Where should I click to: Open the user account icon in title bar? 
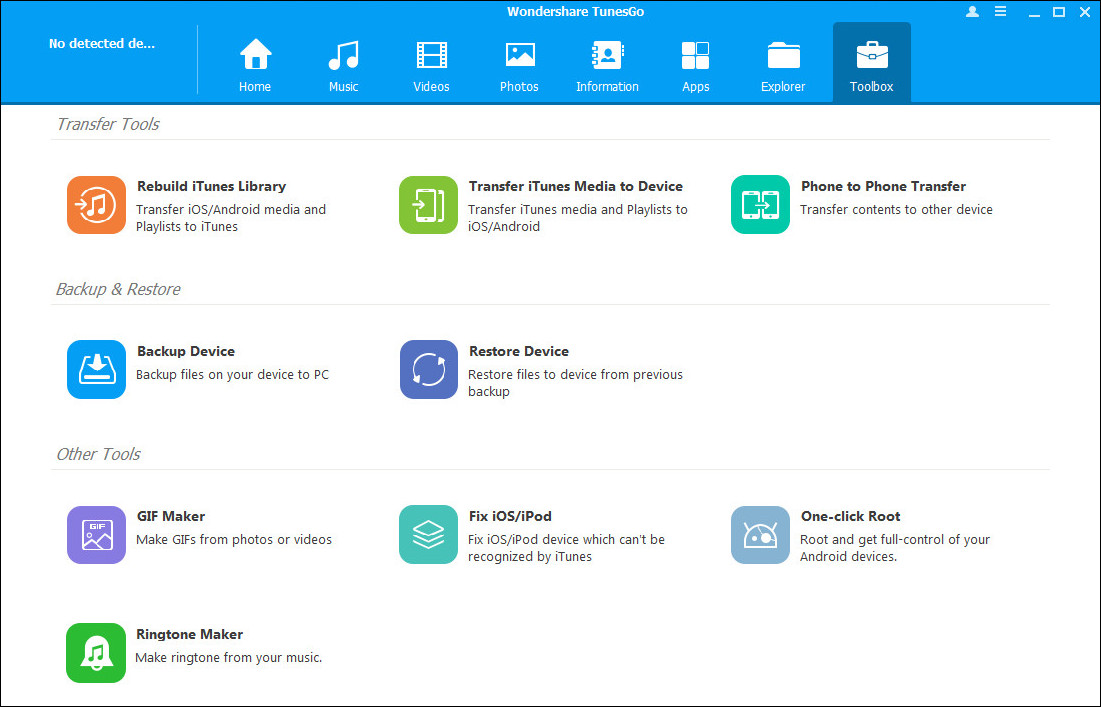click(x=973, y=12)
